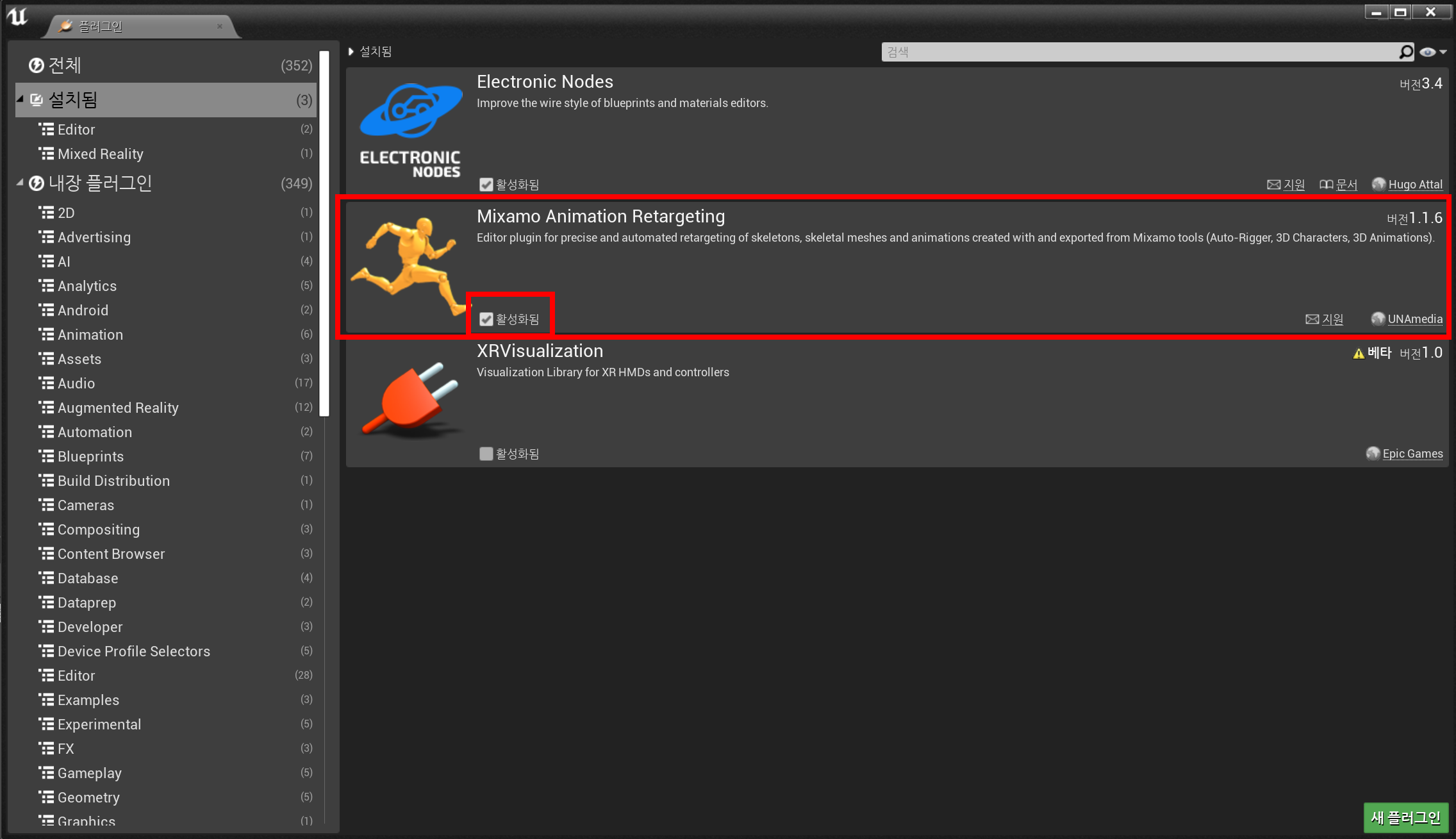Click the 새 플러그인 button

point(1406,818)
